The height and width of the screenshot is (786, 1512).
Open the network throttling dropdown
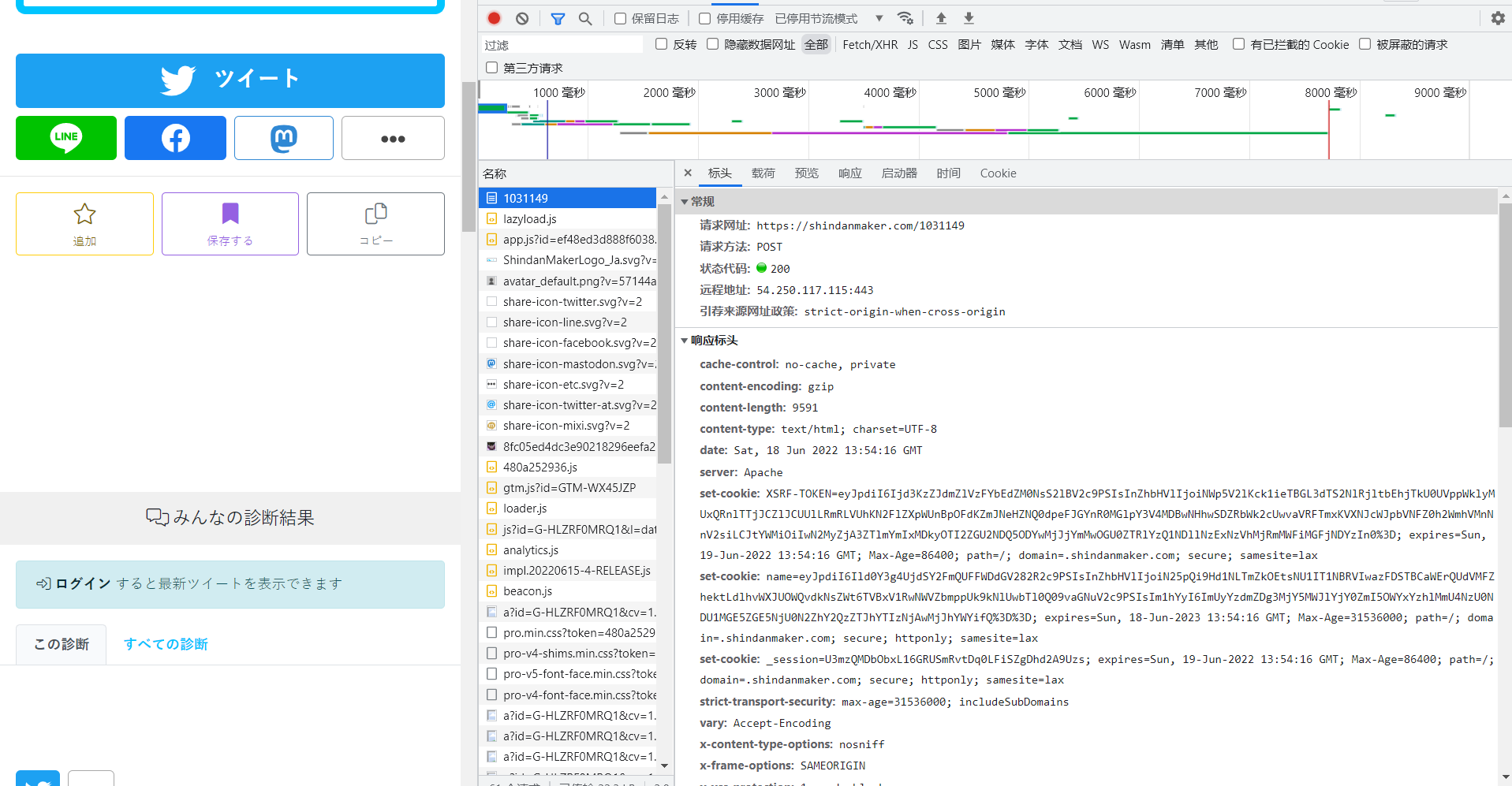click(878, 18)
